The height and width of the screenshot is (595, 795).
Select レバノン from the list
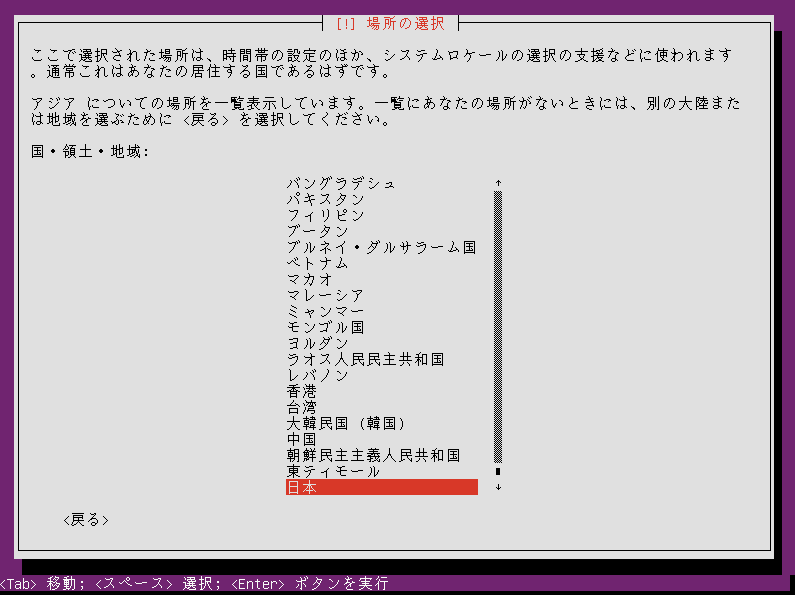(382, 375)
